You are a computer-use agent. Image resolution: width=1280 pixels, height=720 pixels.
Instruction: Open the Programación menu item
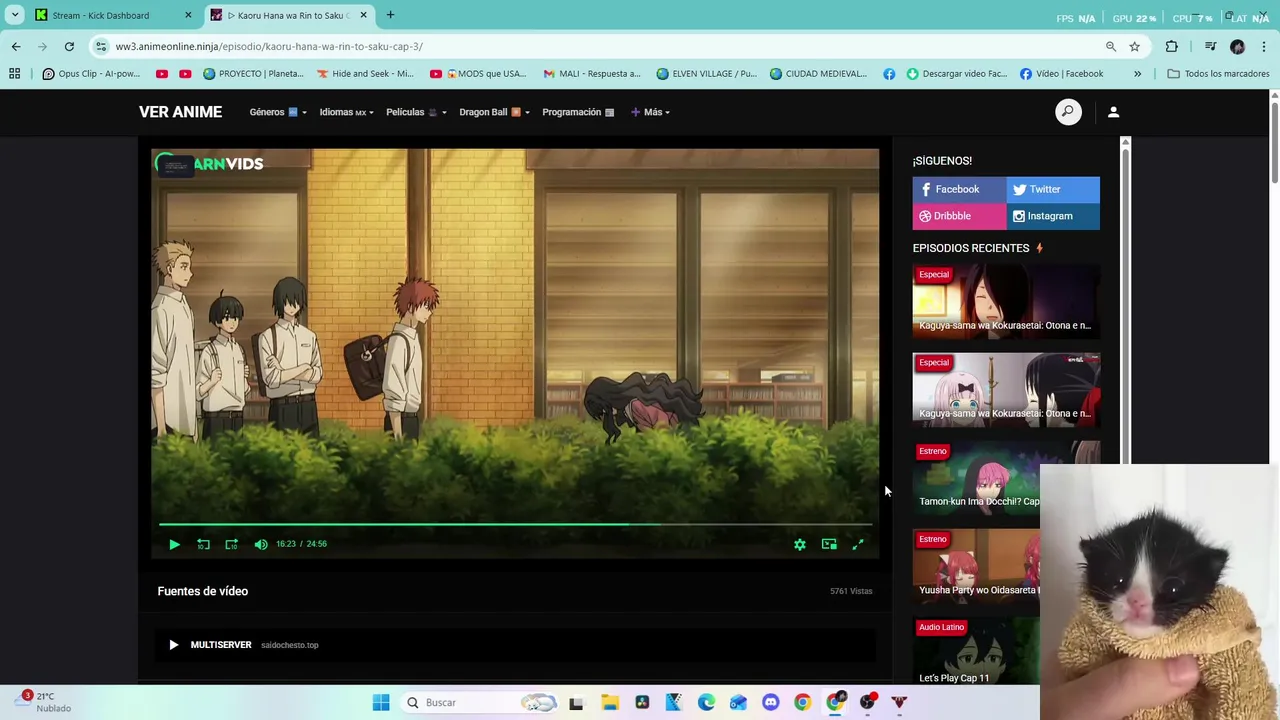[x=578, y=112]
